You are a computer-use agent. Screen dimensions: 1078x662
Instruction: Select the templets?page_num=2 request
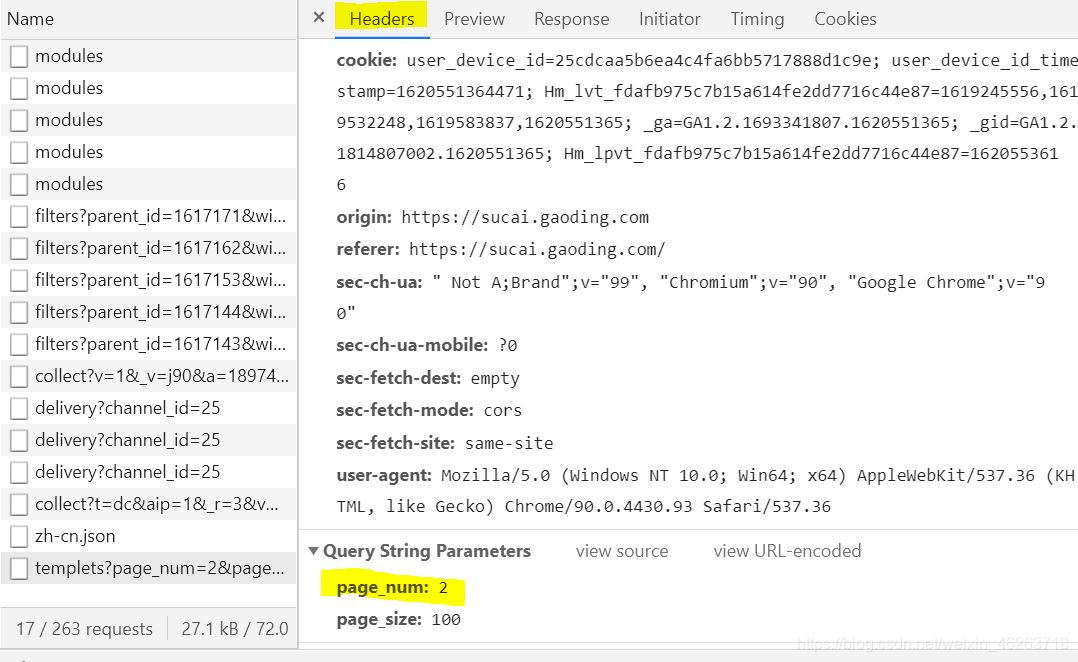pos(159,568)
